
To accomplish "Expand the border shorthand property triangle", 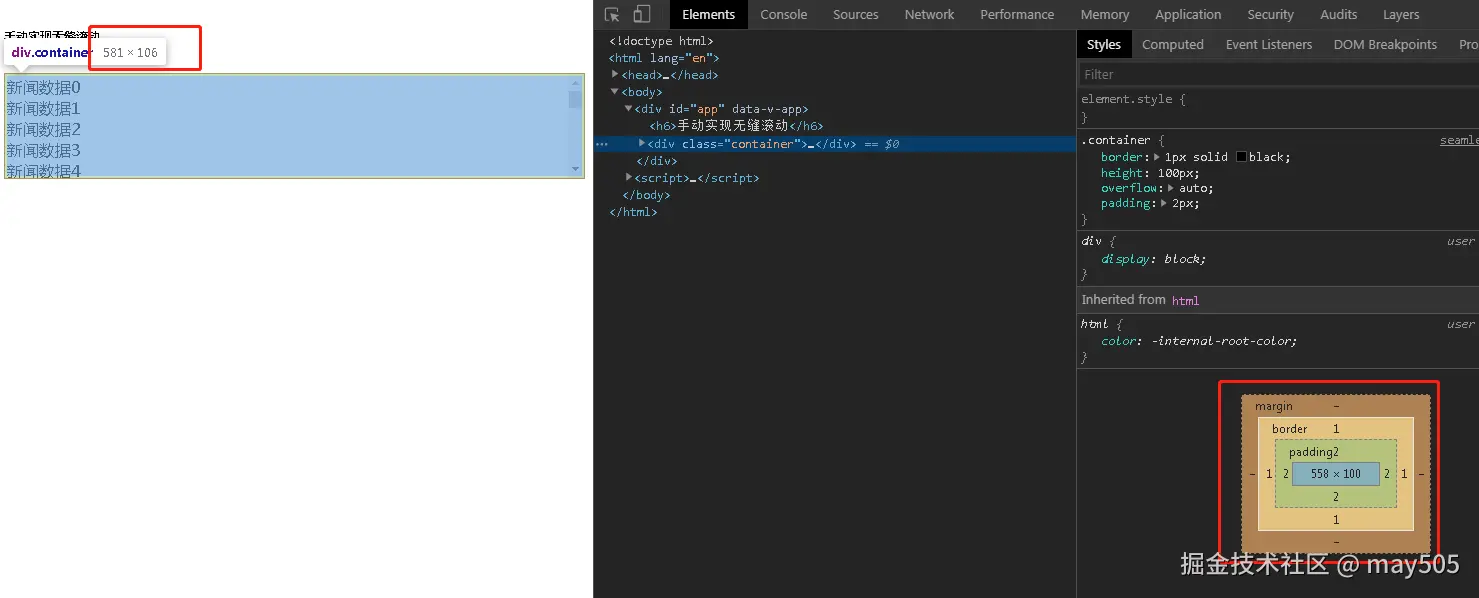I will (x=1157, y=157).
